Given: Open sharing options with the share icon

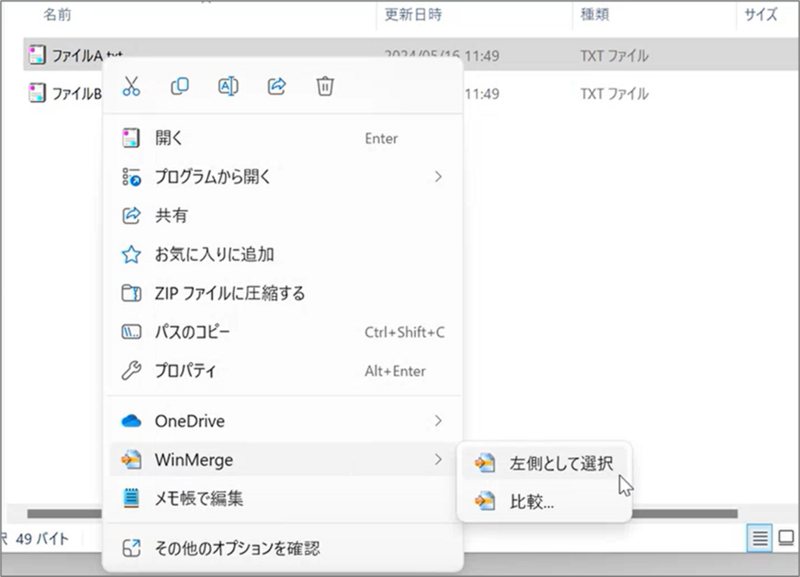Looking at the screenshot, I should [277, 87].
